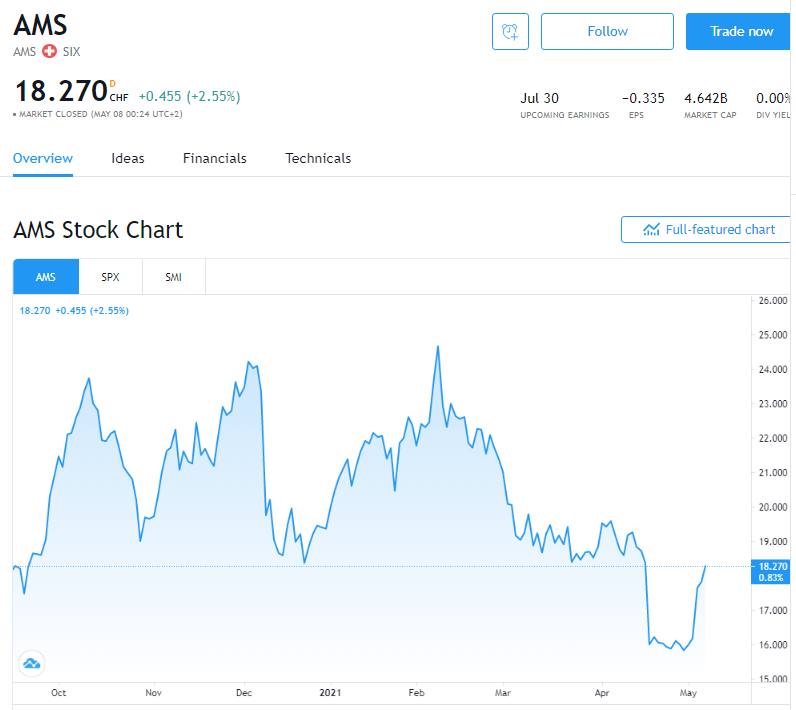Viewport: 796px width, 710px height.
Task: Click the Dec label on time axis
Action: pyautogui.click(x=244, y=693)
